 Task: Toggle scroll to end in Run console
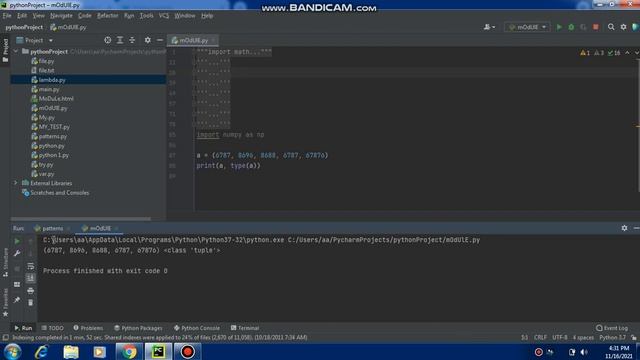[31, 278]
